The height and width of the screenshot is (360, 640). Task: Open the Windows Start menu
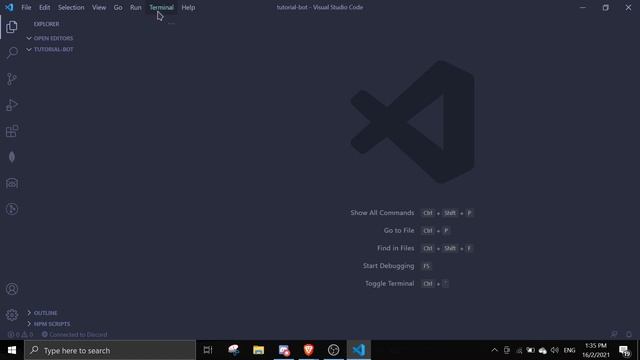click(x=12, y=350)
